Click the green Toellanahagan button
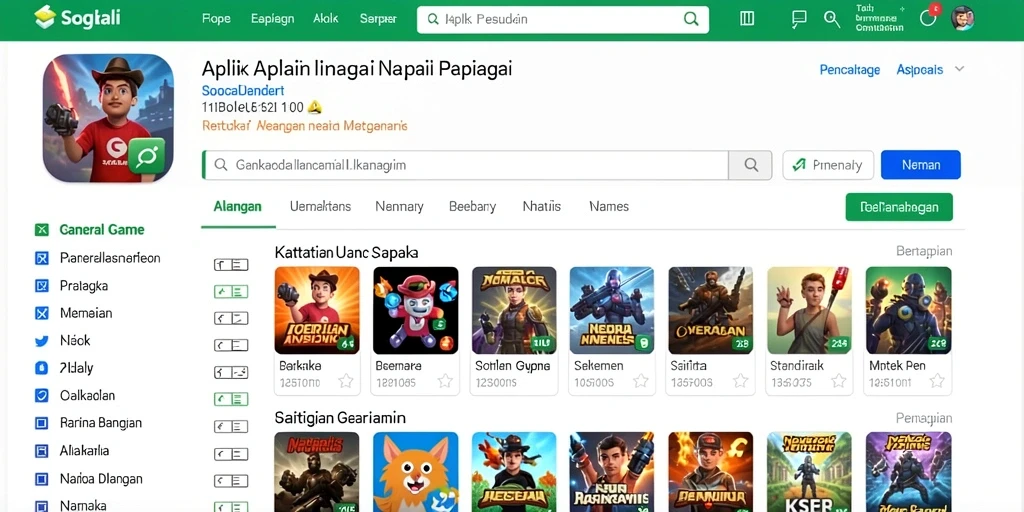This screenshot has height=512, width=1024. pos(899,207)
